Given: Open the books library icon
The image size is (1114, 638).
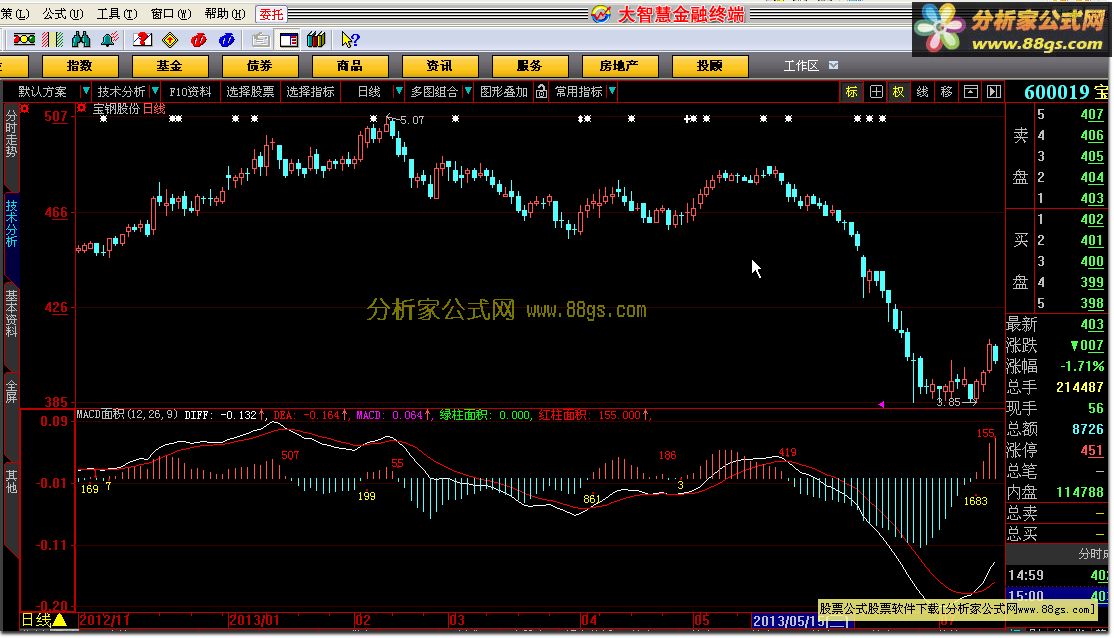Looking at the screenshot, I should coord(316,40).
